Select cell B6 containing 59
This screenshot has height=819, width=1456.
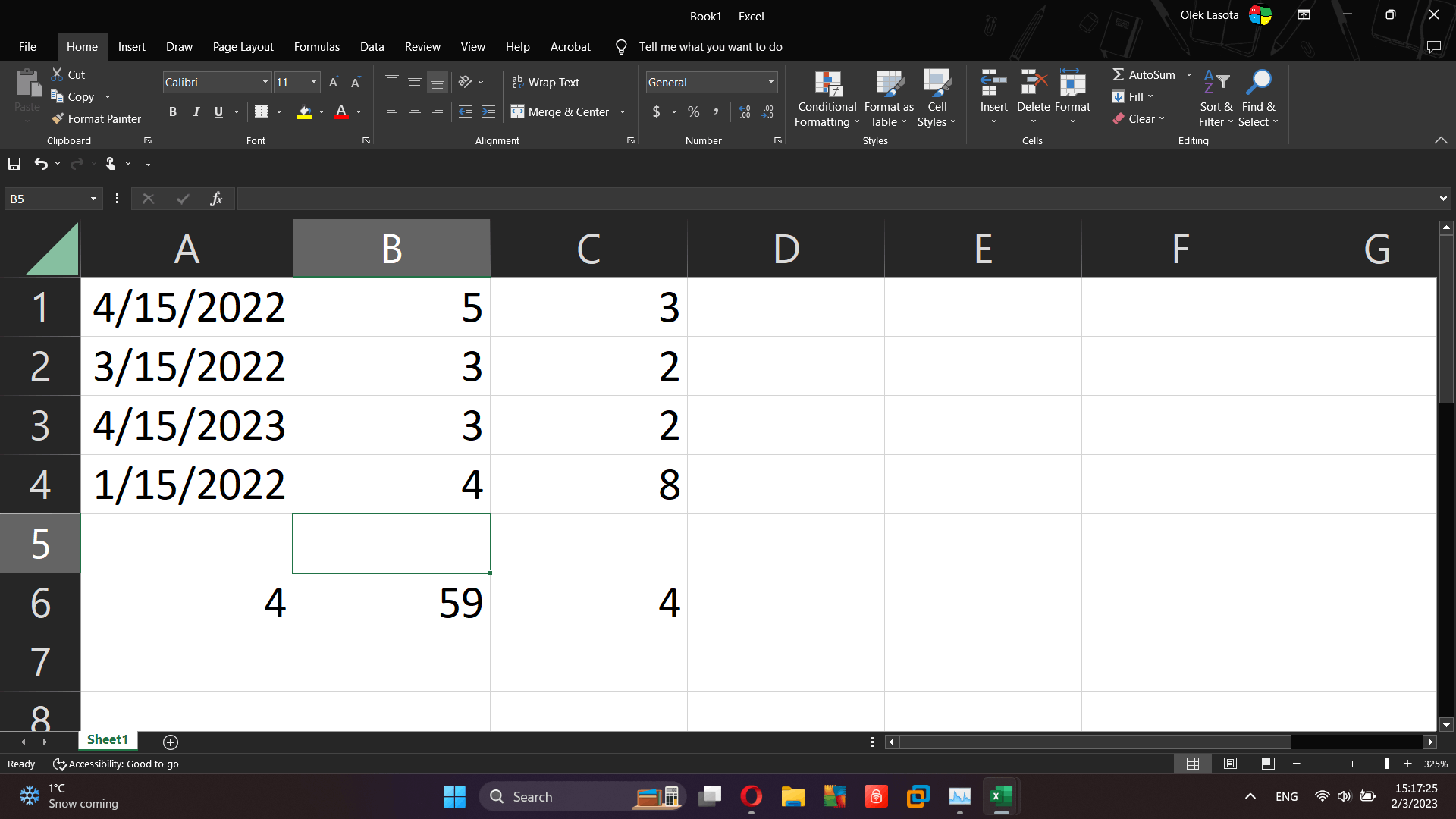coord(391,603)
